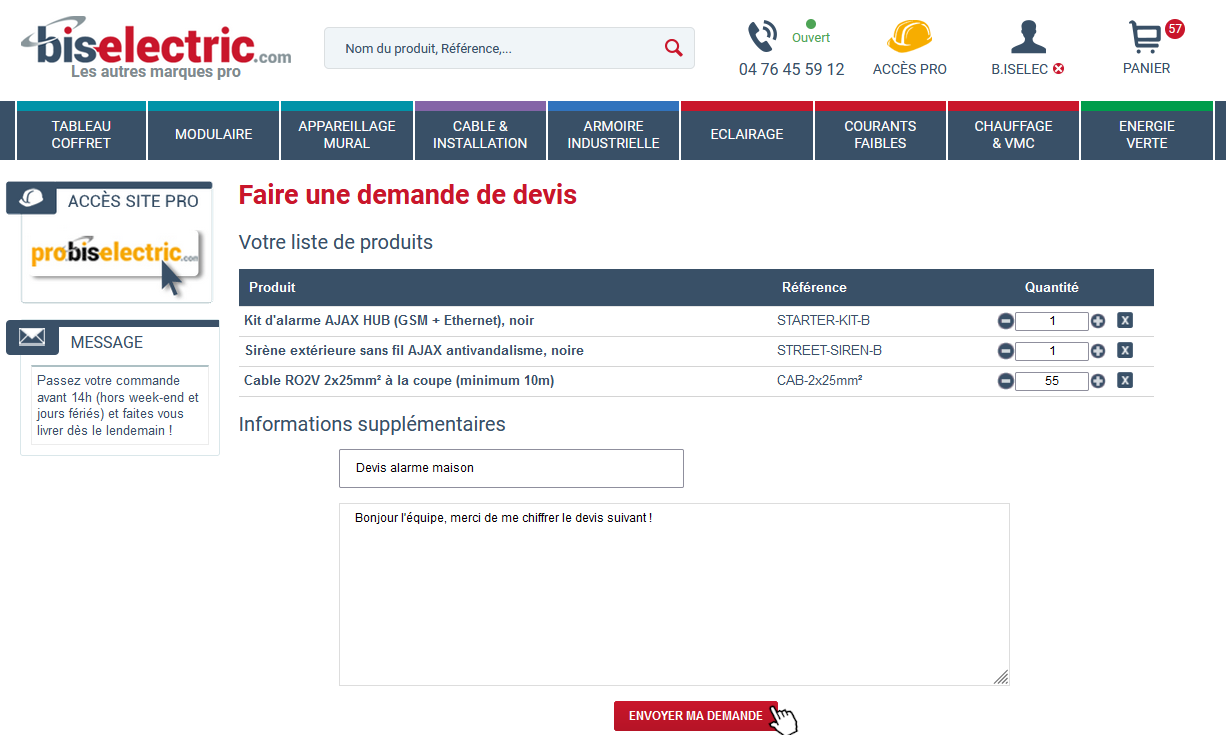Open the shopping cart icon
Image resolution: width=1226 pixels, height=735 pixels.
(1144, 38)
